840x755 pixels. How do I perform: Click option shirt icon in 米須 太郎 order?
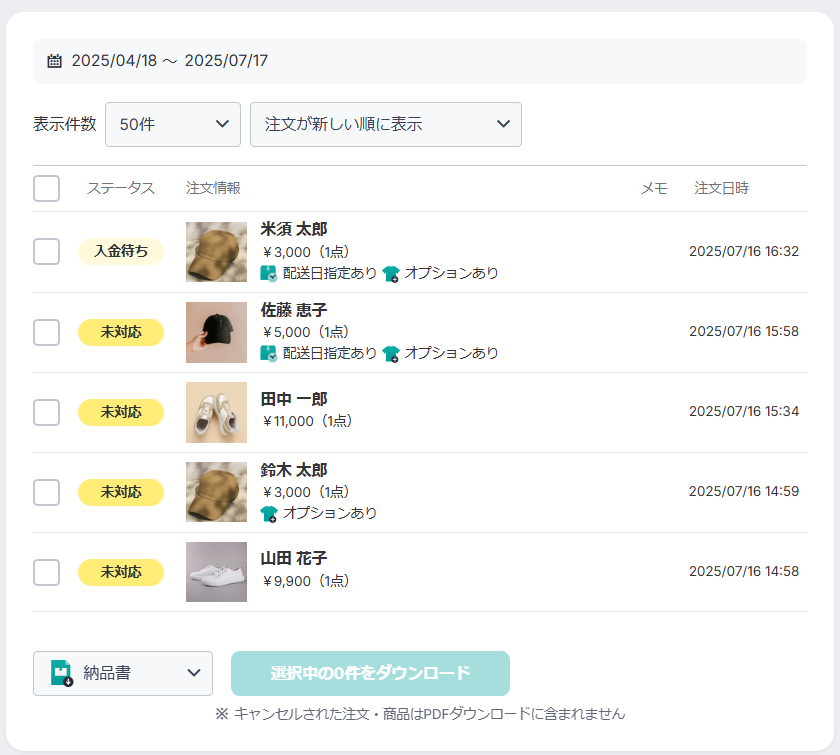tap(391, 274)
